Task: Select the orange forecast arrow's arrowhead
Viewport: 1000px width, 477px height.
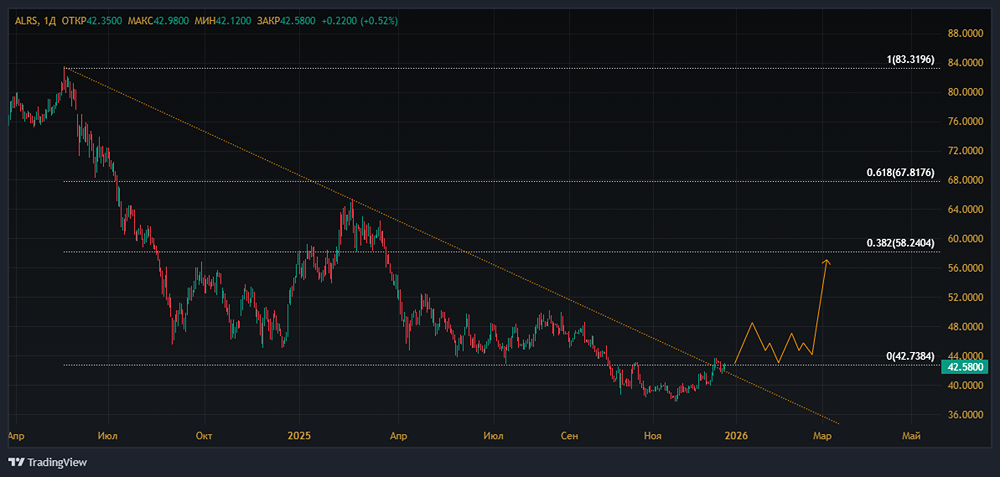Action: [x=827, y=262]
